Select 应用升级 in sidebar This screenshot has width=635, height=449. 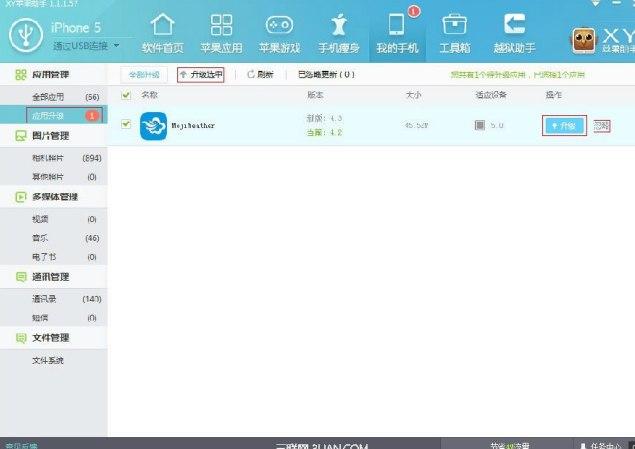tap(54, 116)
